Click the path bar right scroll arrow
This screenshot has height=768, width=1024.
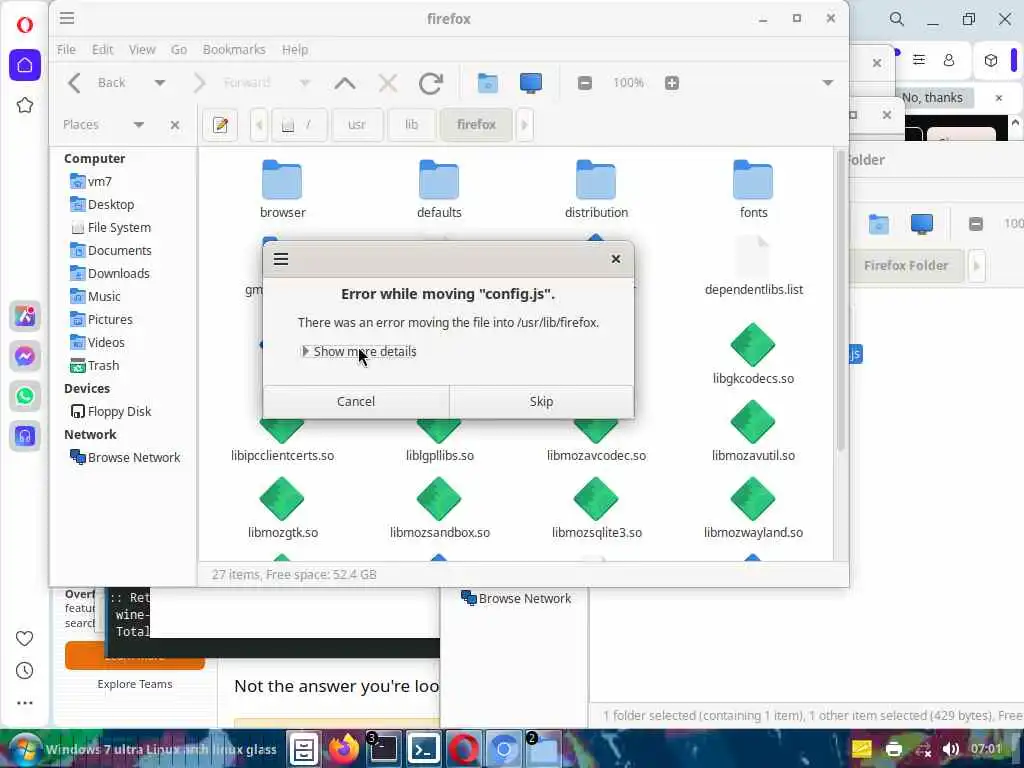[524, 125]
